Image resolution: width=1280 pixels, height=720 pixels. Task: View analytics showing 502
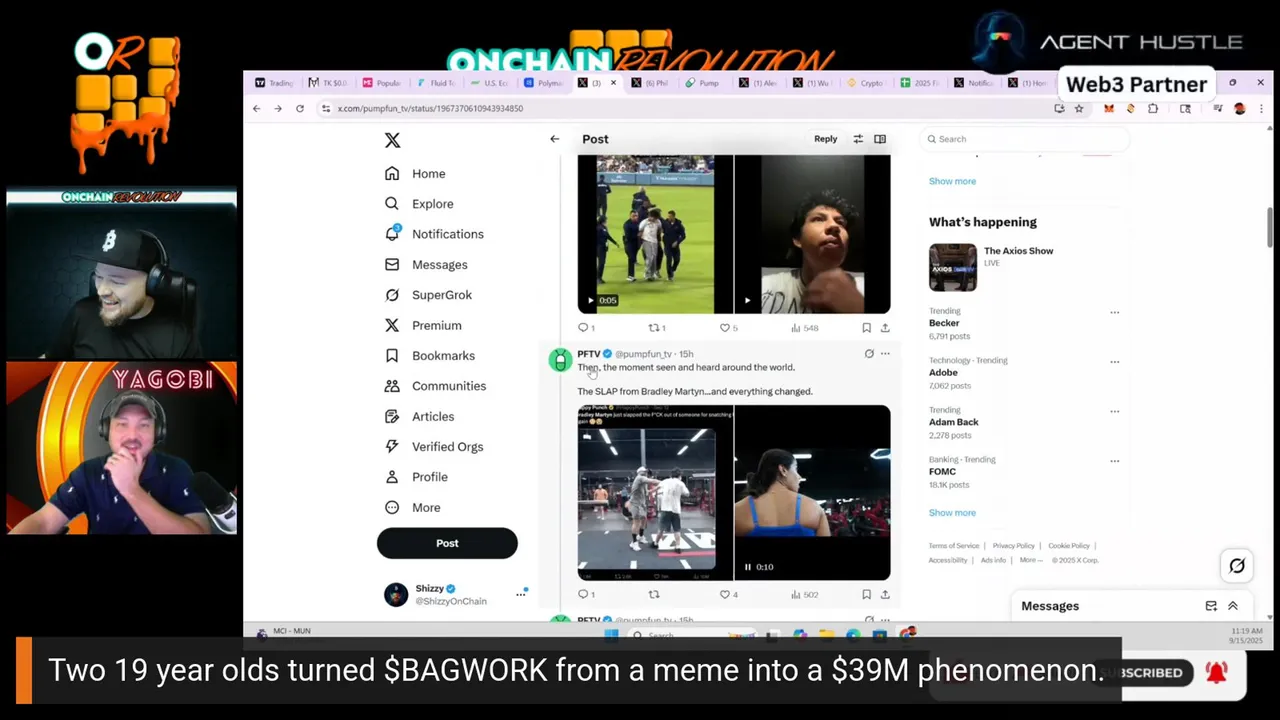coord(804,595)
